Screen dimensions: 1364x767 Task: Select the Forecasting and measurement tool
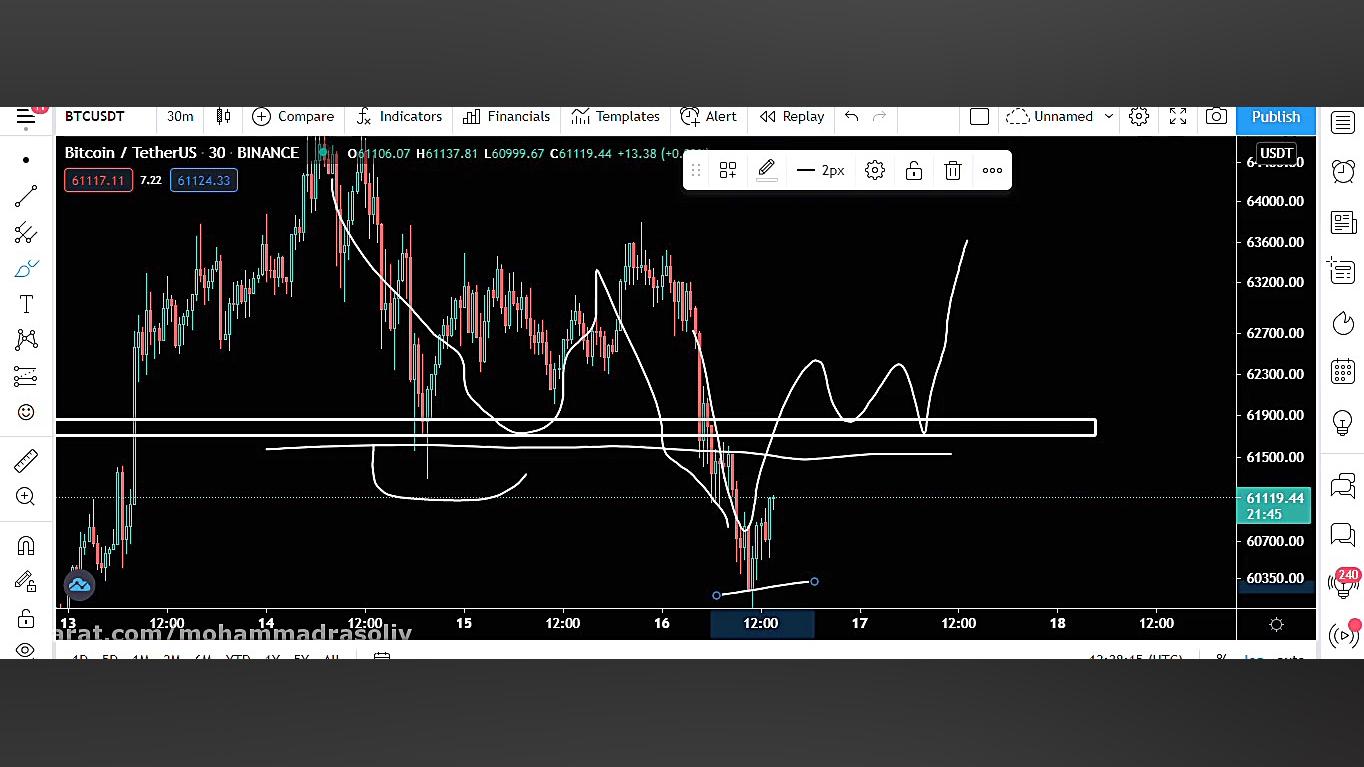[x=26, y=377]
